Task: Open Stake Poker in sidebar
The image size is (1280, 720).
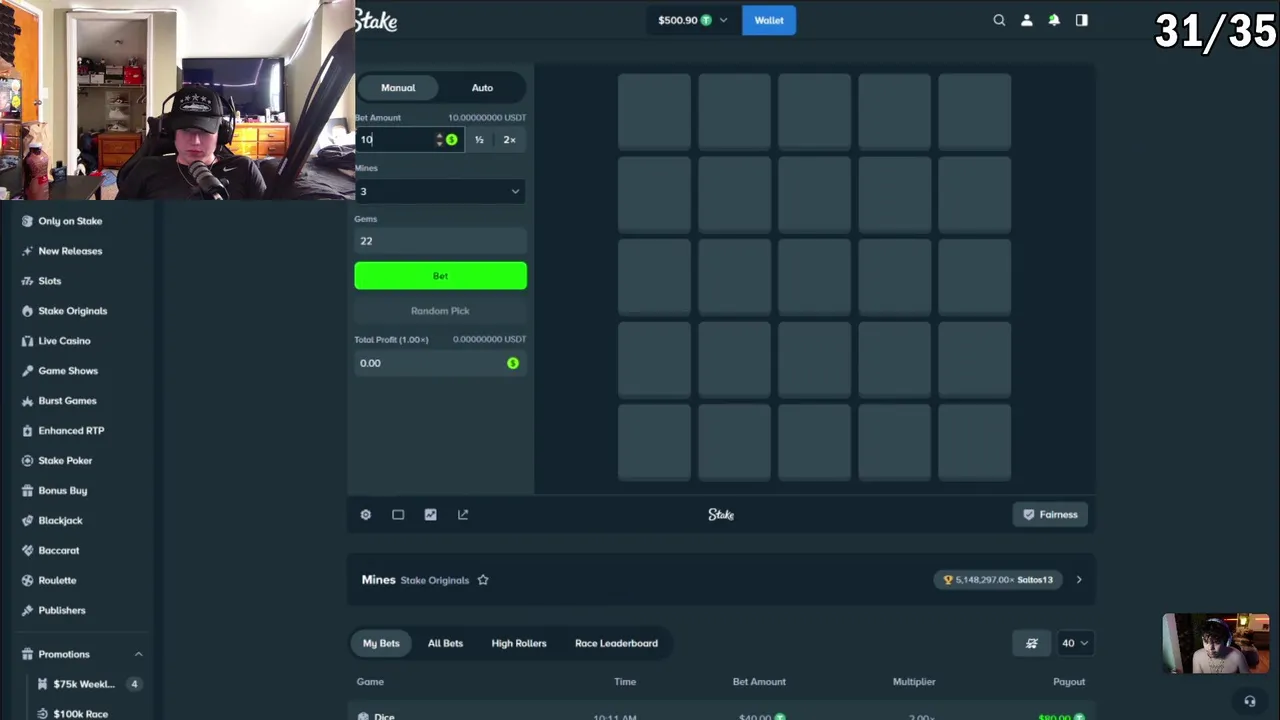Action: pyautogui.click(x=65, y=461)
